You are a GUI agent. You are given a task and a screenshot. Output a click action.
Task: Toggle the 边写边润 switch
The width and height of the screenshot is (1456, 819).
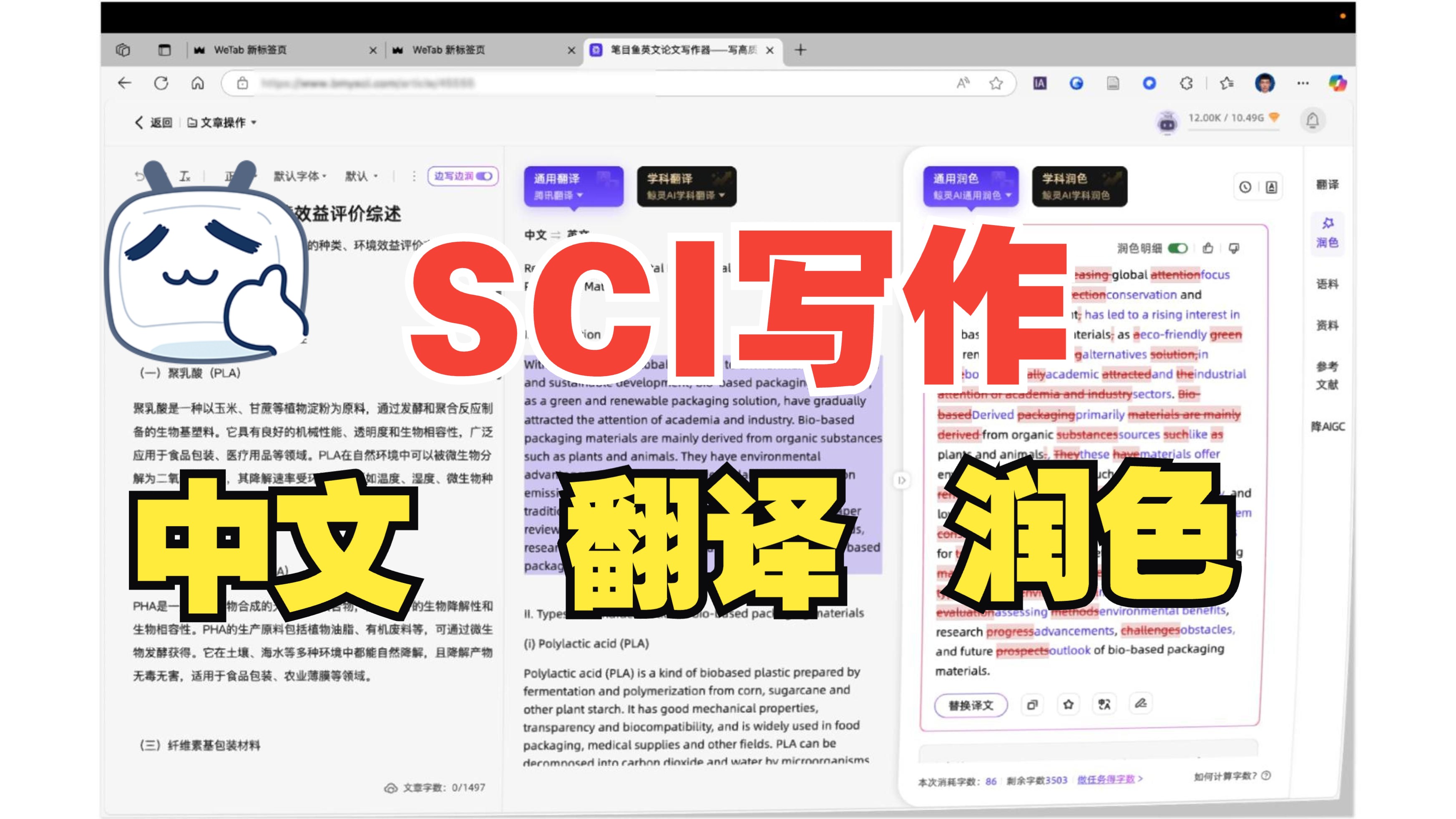click(484, 176)
